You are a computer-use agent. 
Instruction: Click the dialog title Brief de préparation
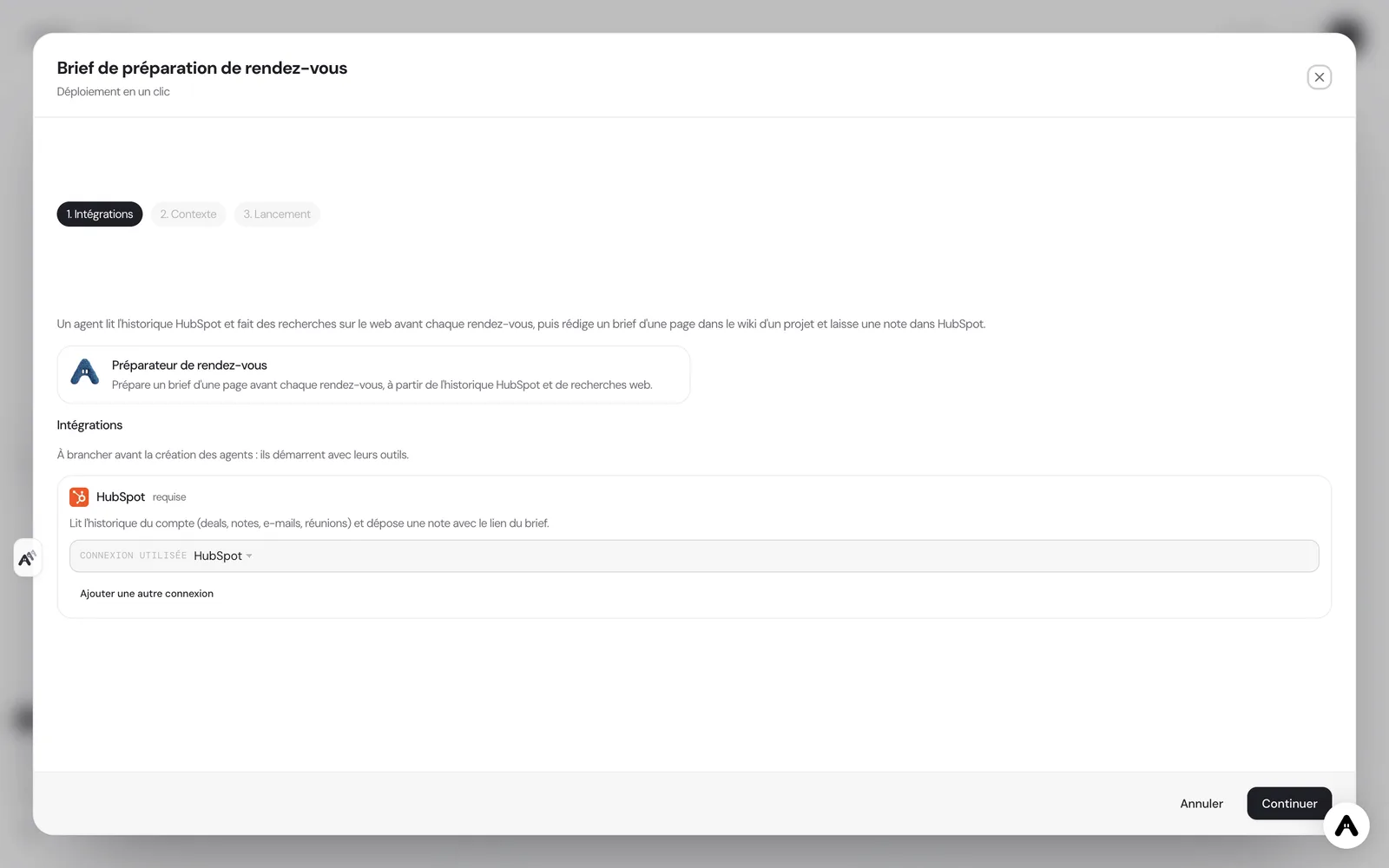pyautogui.click(x=202, y=68)
